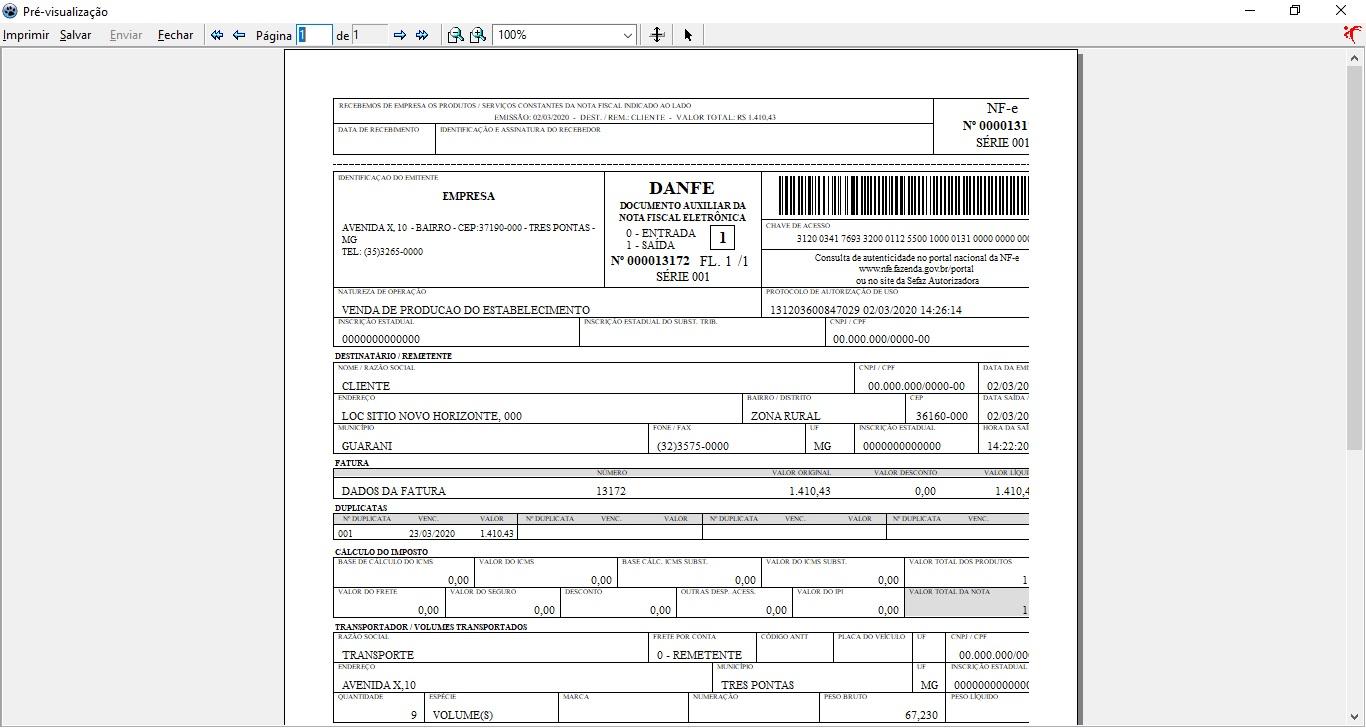
Task: Select the move/pan cross-arrow tool
Action: click(657, 35)
